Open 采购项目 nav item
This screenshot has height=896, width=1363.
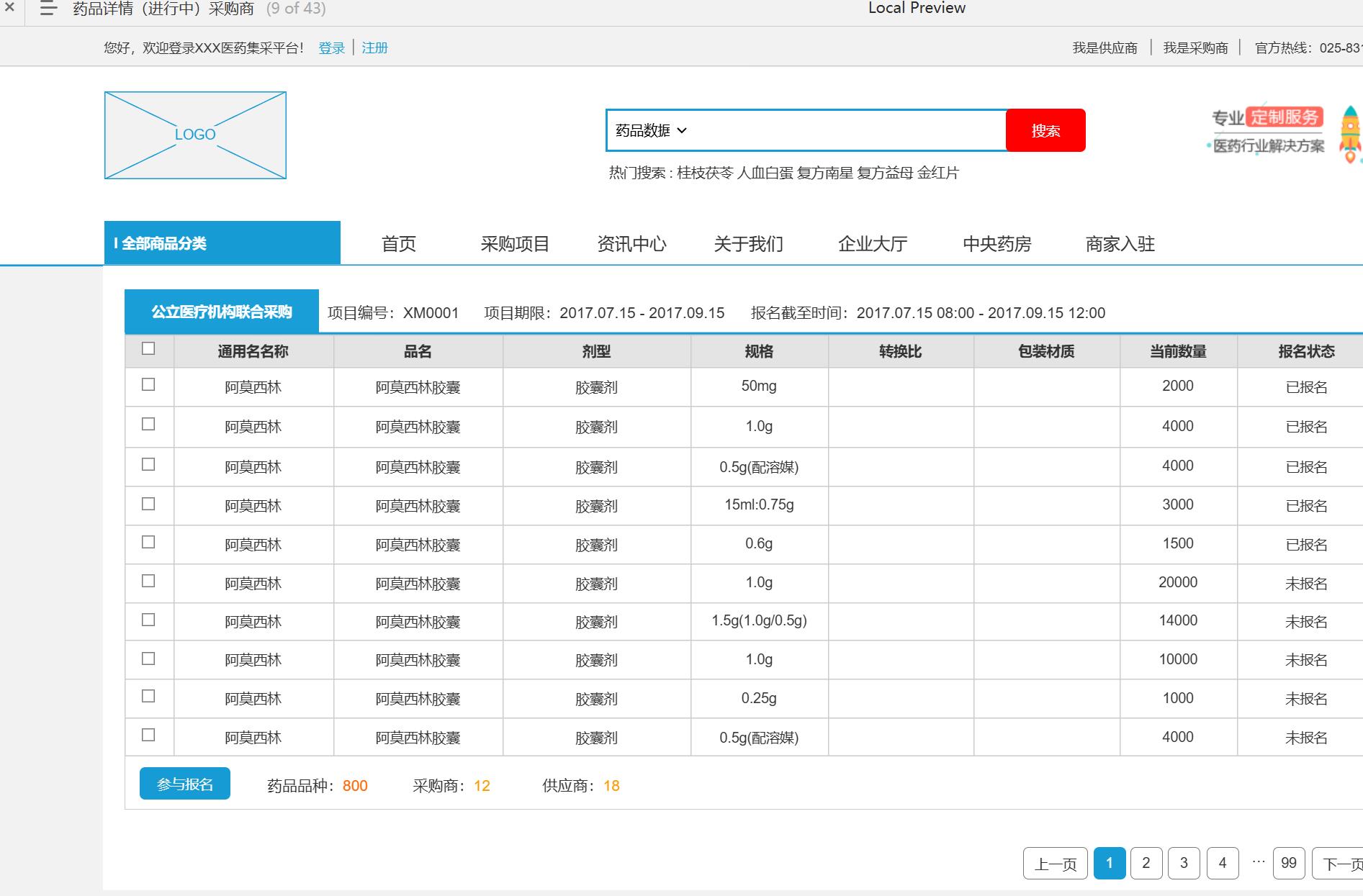(515, 244)
